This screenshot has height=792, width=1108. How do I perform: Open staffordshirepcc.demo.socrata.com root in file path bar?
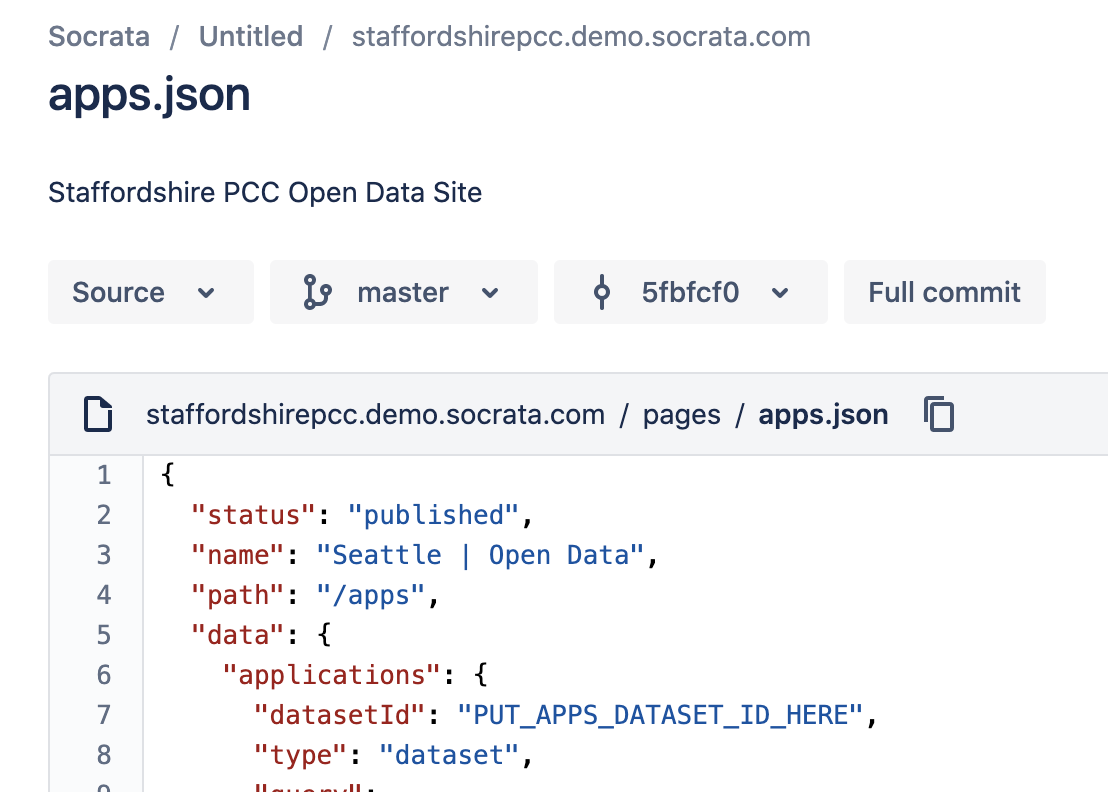point(375,415)
